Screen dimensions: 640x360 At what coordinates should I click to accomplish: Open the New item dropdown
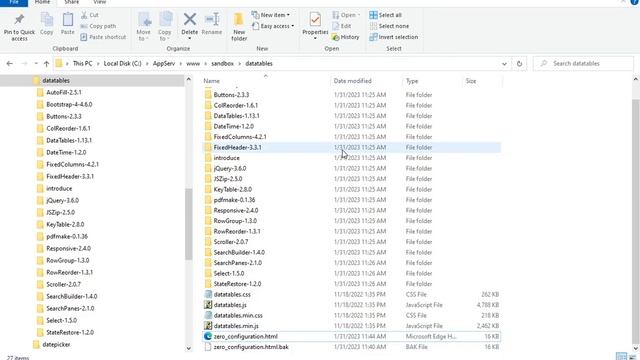coord(271,15)
